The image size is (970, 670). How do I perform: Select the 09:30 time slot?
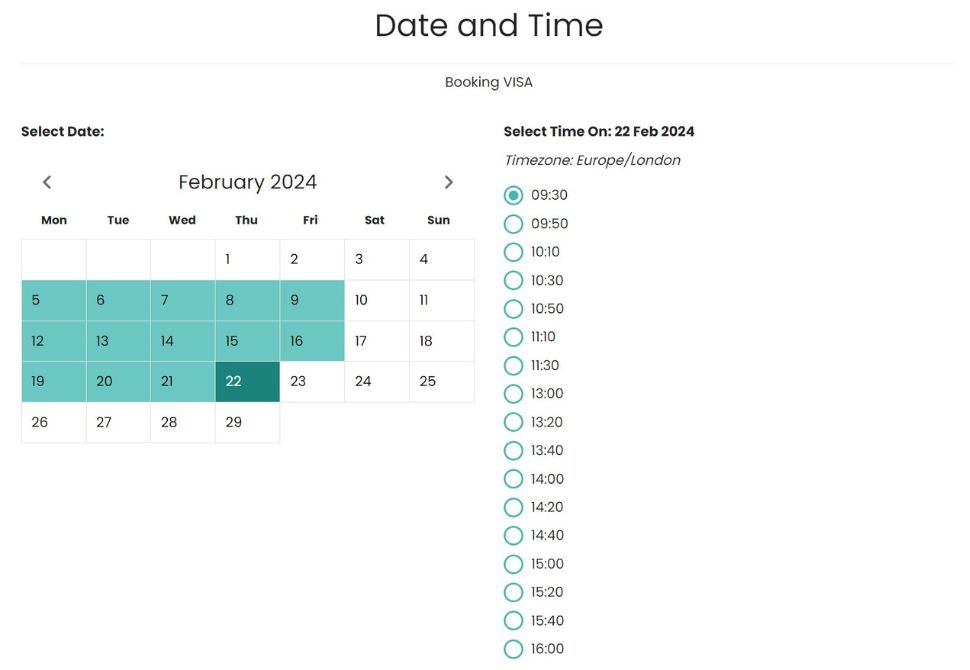click(x=513, y=195)
